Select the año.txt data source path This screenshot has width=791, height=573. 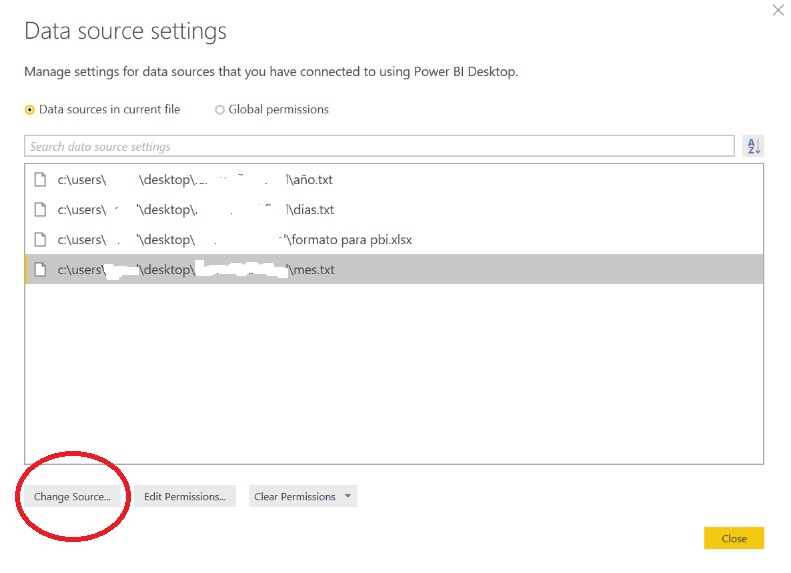click(x=394, y=180)
